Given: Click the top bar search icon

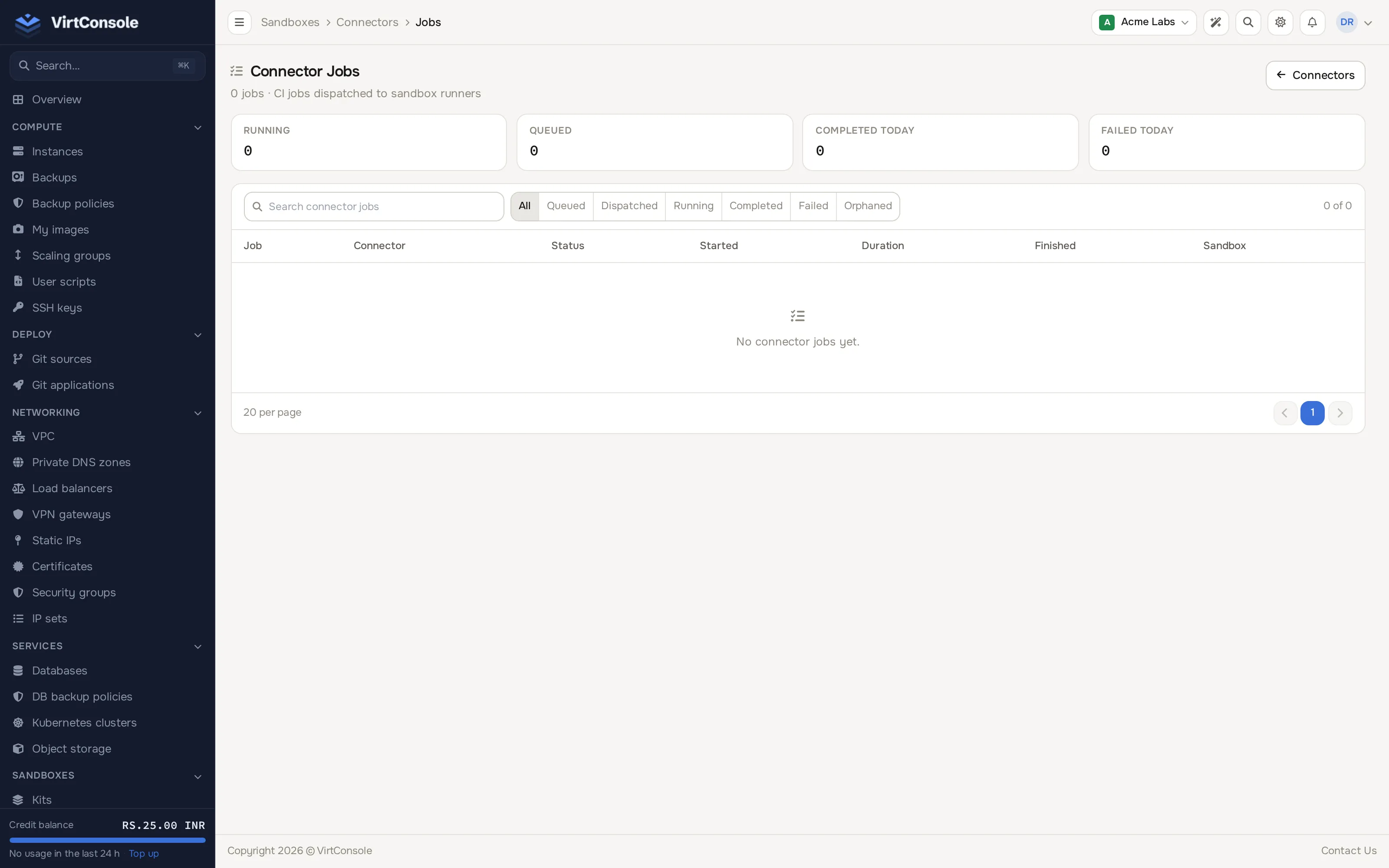Looking at the screenshot, I should [x=1248, y=23].
